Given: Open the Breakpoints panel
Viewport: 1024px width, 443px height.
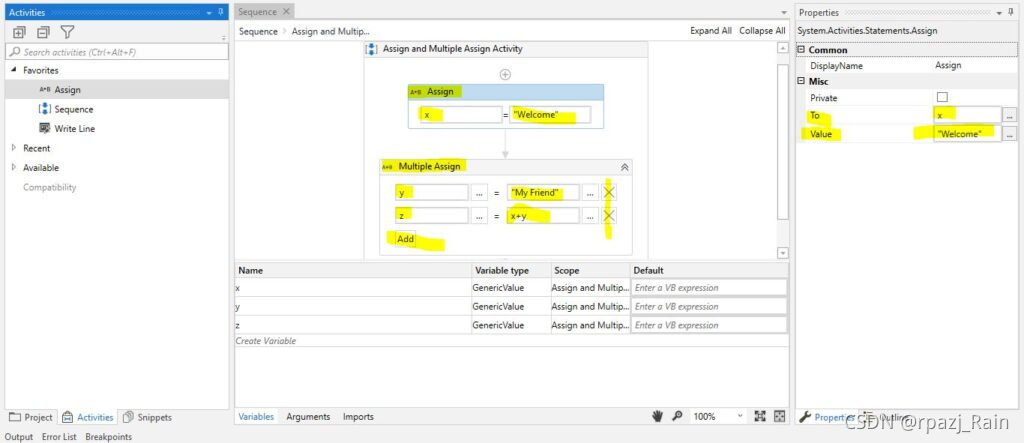Looking at the screenshot, I should (108, 436).
